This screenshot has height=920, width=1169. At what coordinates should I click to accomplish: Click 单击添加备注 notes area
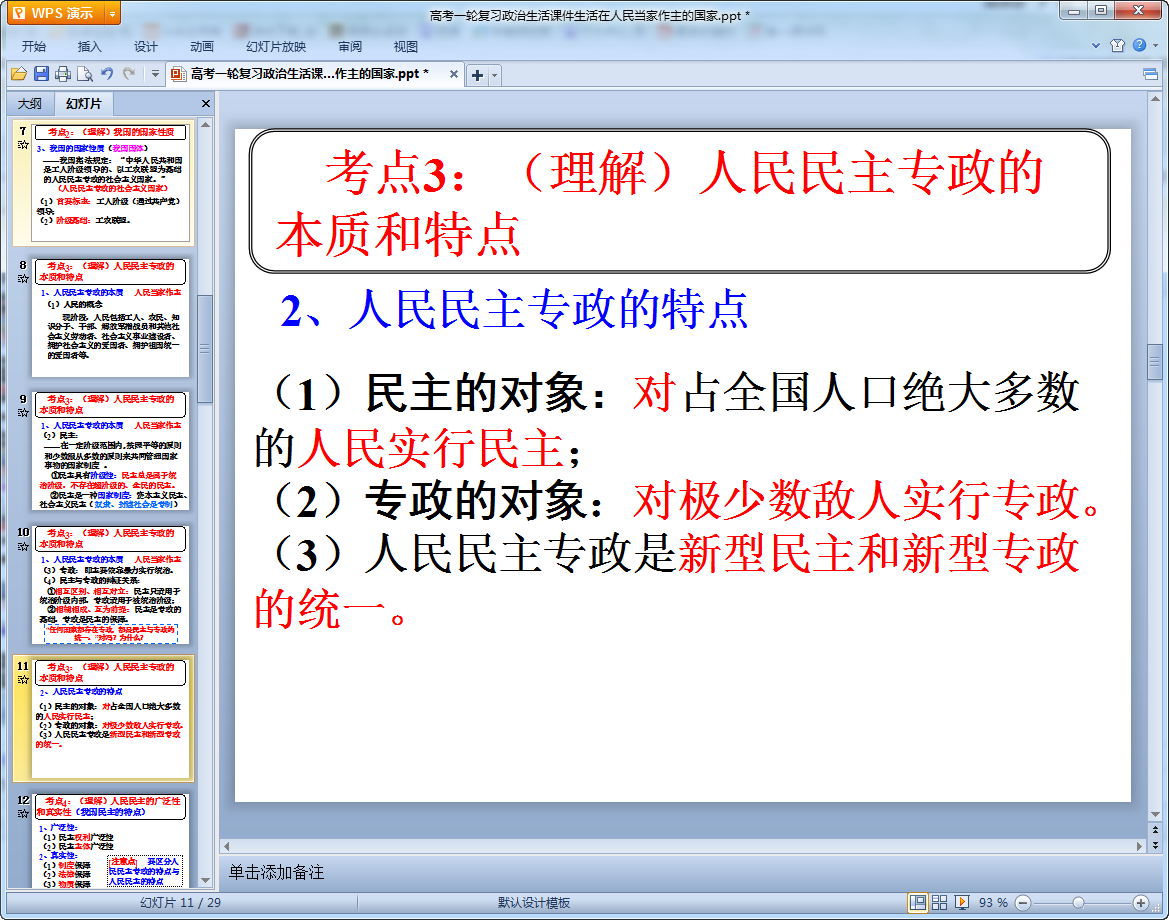276,872
